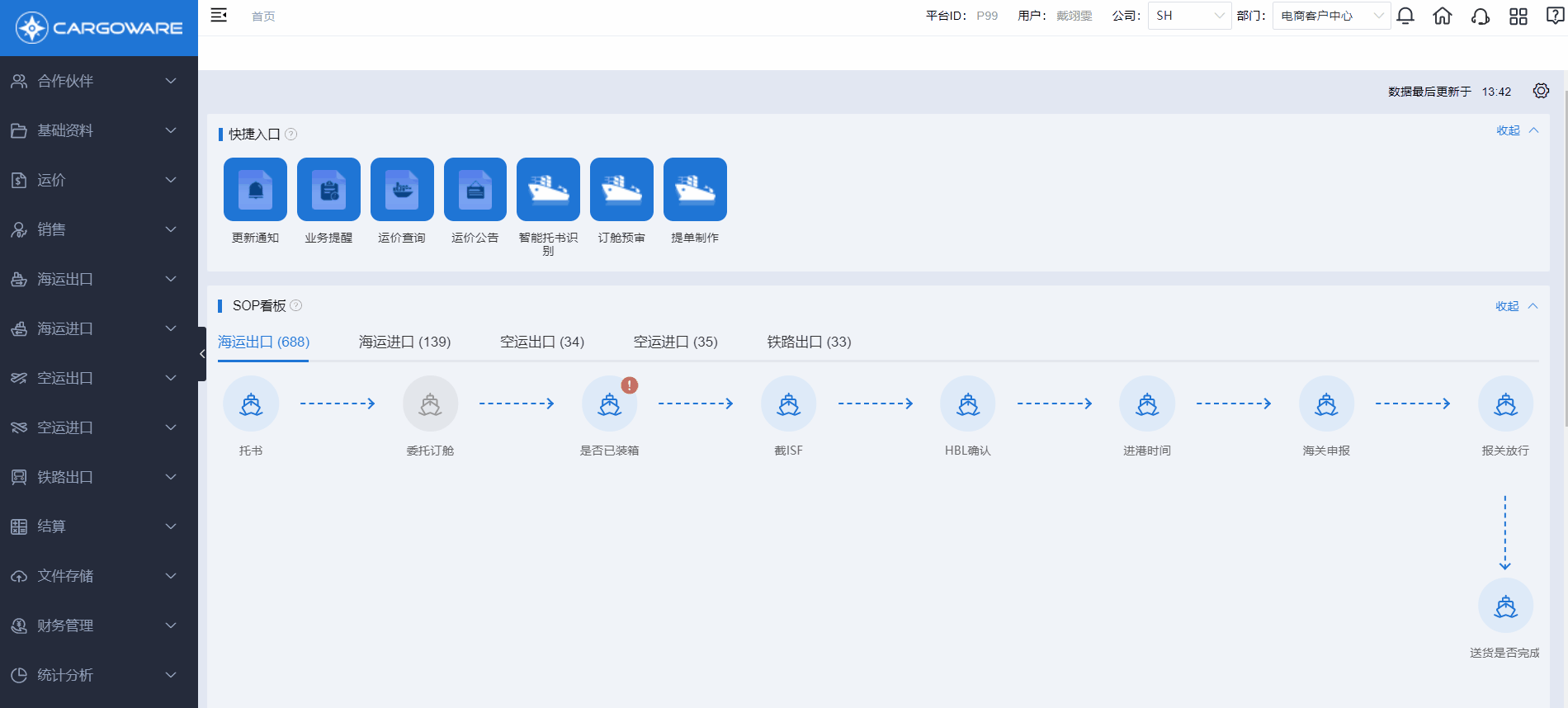The height and width of the screenshot is (708, 1568).
Task: Click the 数据最后更新于 13:42 timestamp
Action: tap(1449, 92)
